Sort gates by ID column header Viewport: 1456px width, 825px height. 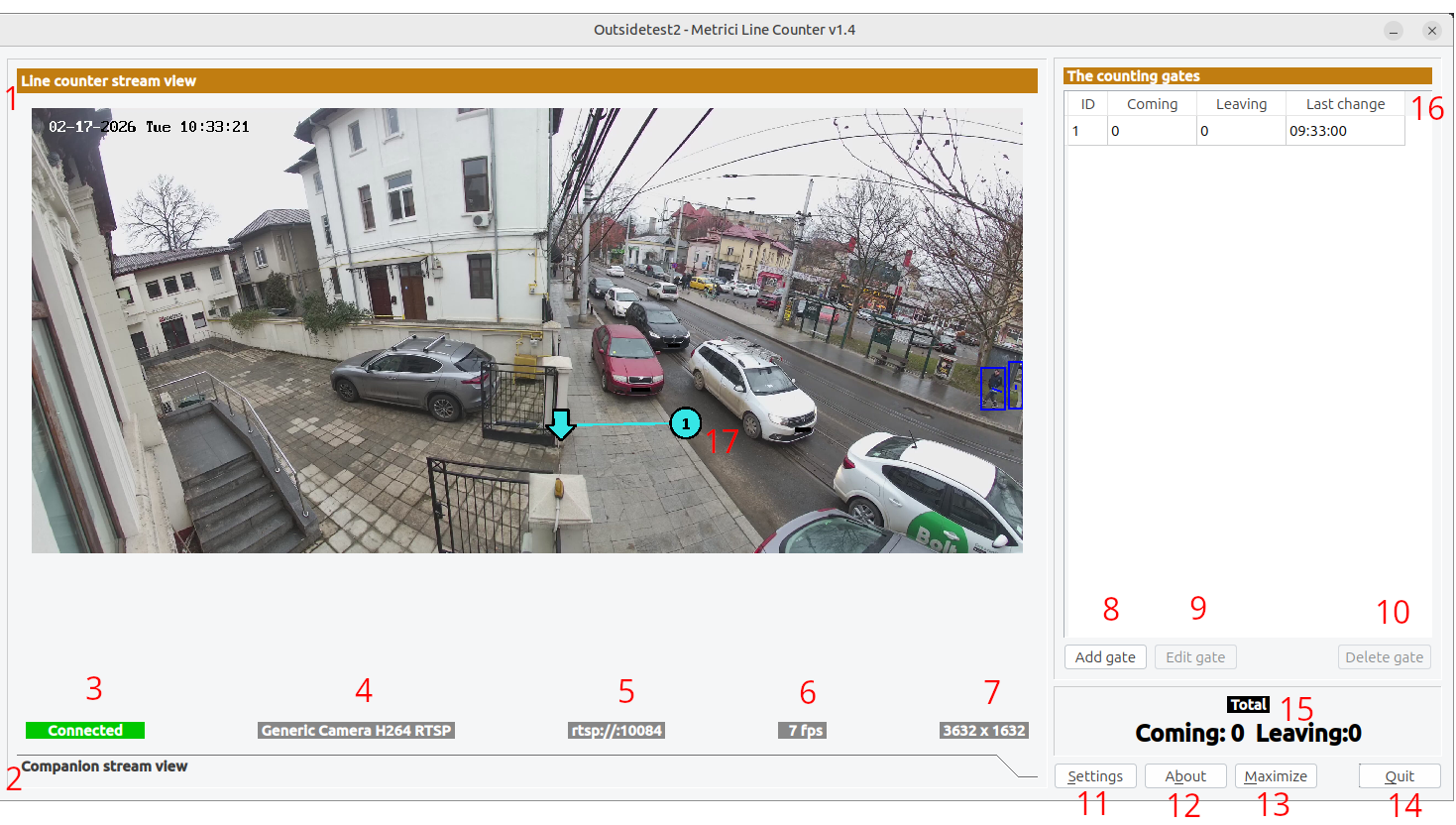tap(1087, 104)
